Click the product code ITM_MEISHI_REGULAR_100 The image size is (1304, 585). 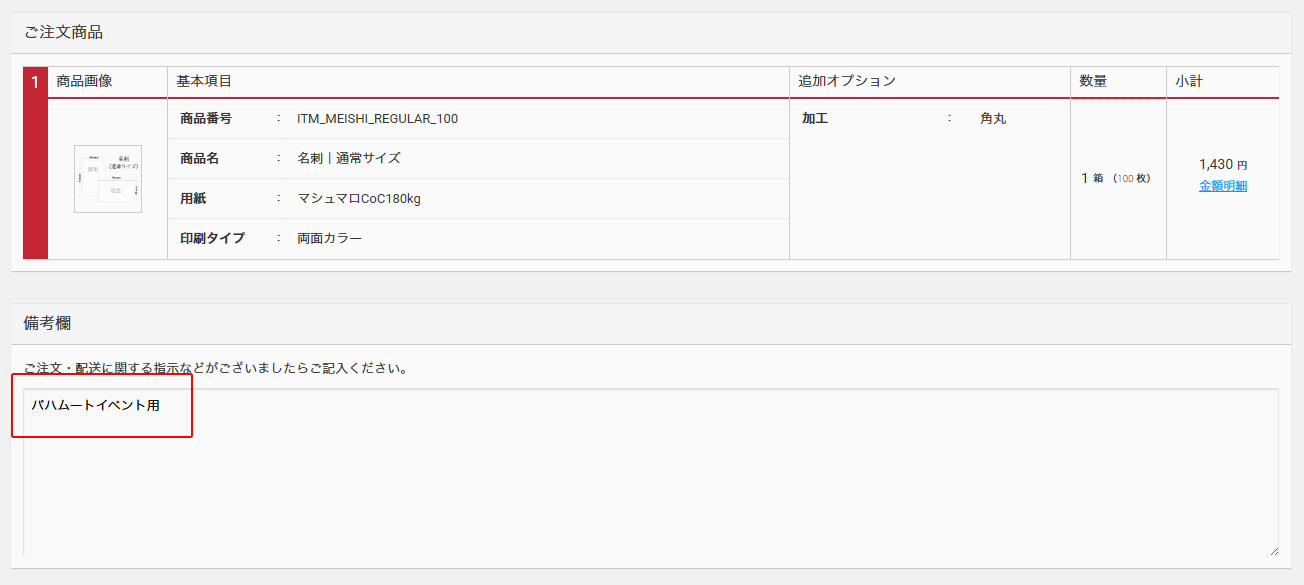[377, 119]
